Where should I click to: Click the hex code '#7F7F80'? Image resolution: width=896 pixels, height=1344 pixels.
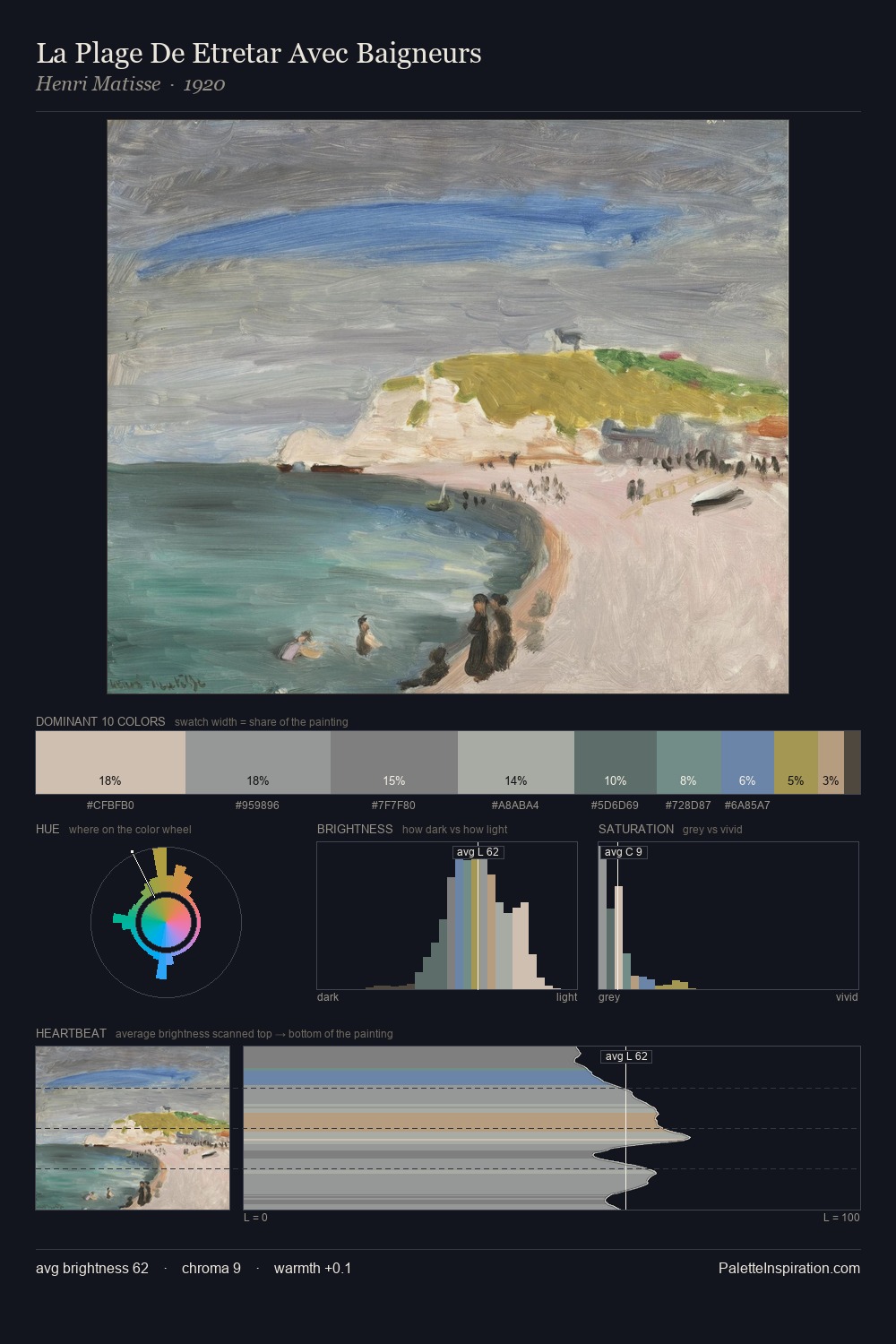pos(393,806)
